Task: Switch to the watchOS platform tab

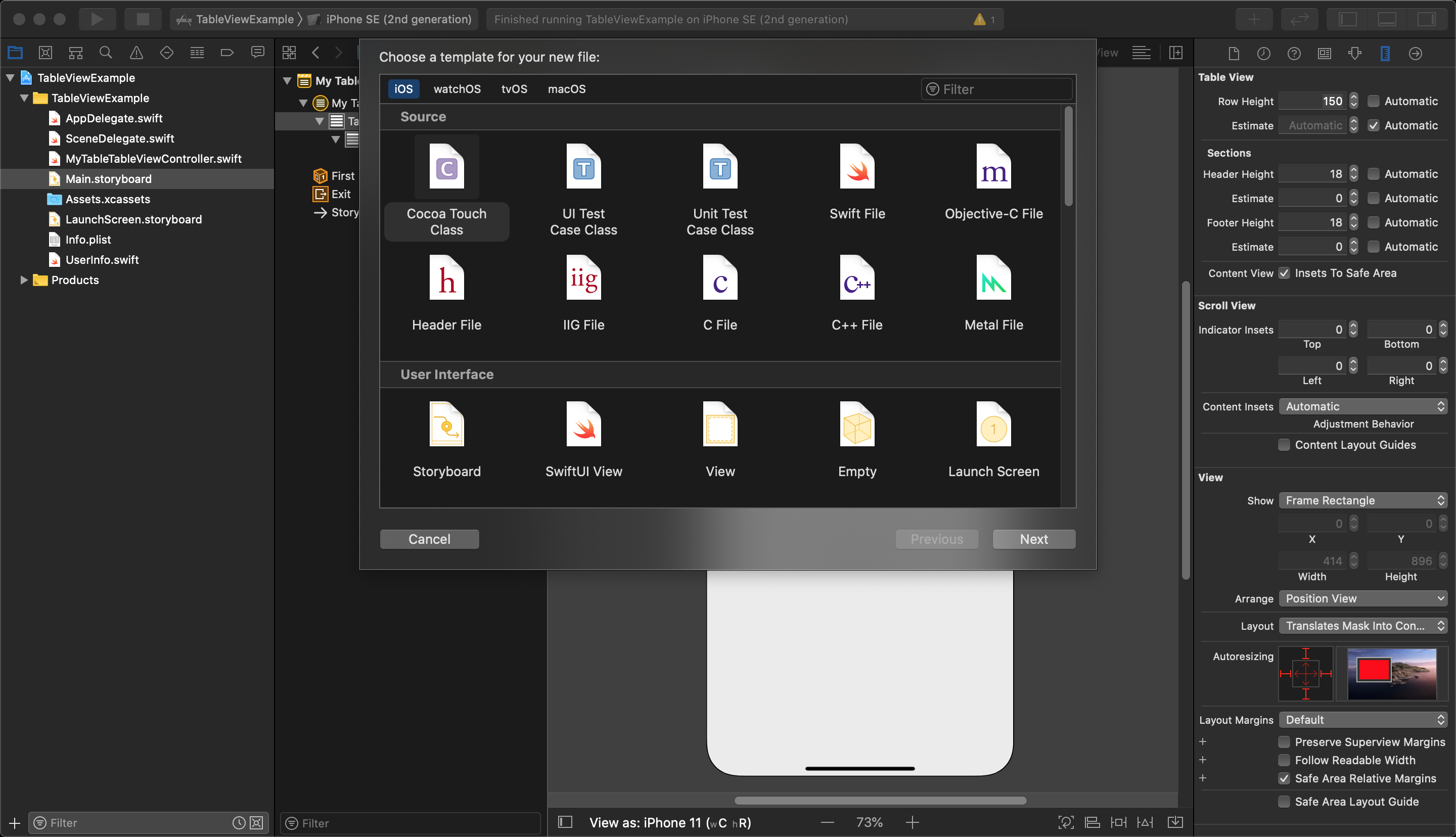Action: pyautogui.click(x=457, y=89)
